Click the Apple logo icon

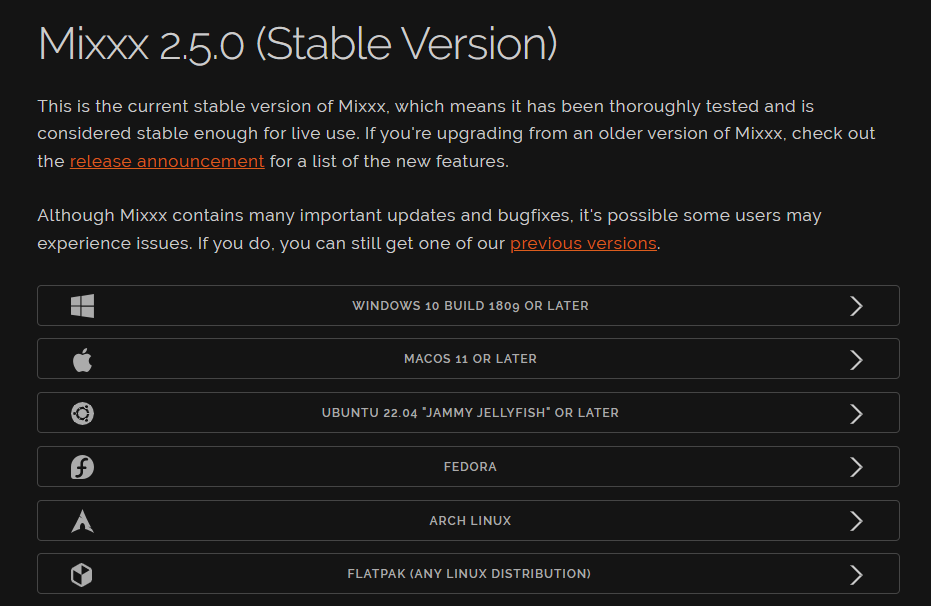tap(83, 359)
